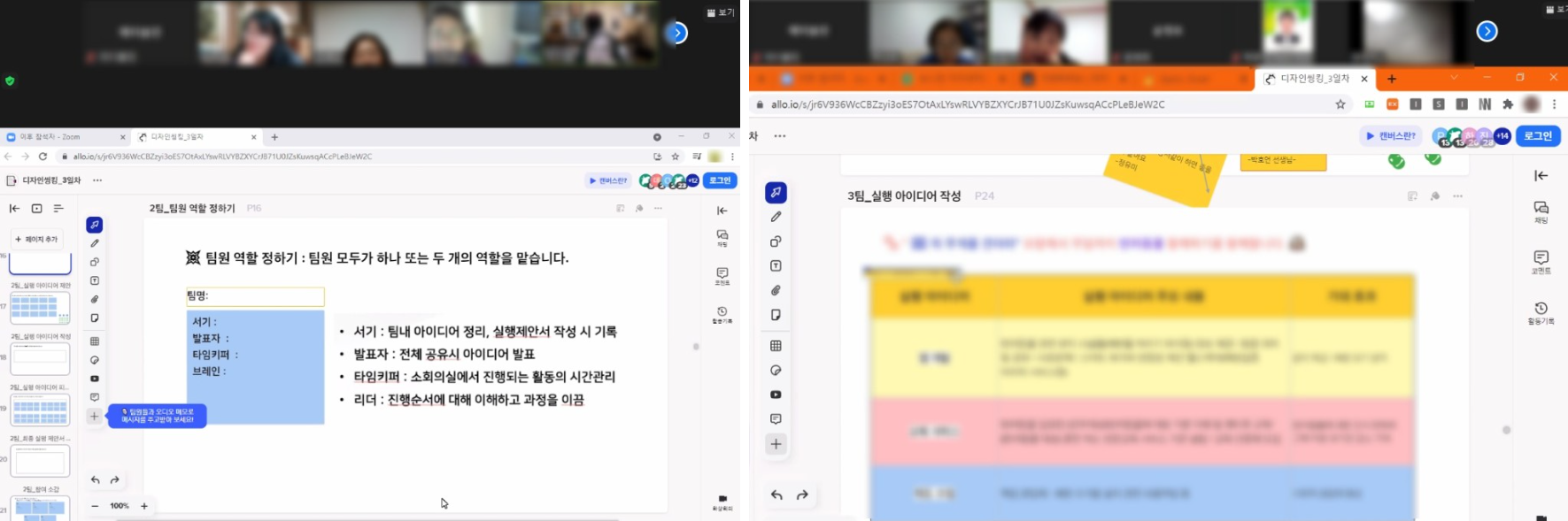Select the pointer tool in left canvas toolbar
The width and height of the screenshot is (1568, 521).
click(95, 225)
